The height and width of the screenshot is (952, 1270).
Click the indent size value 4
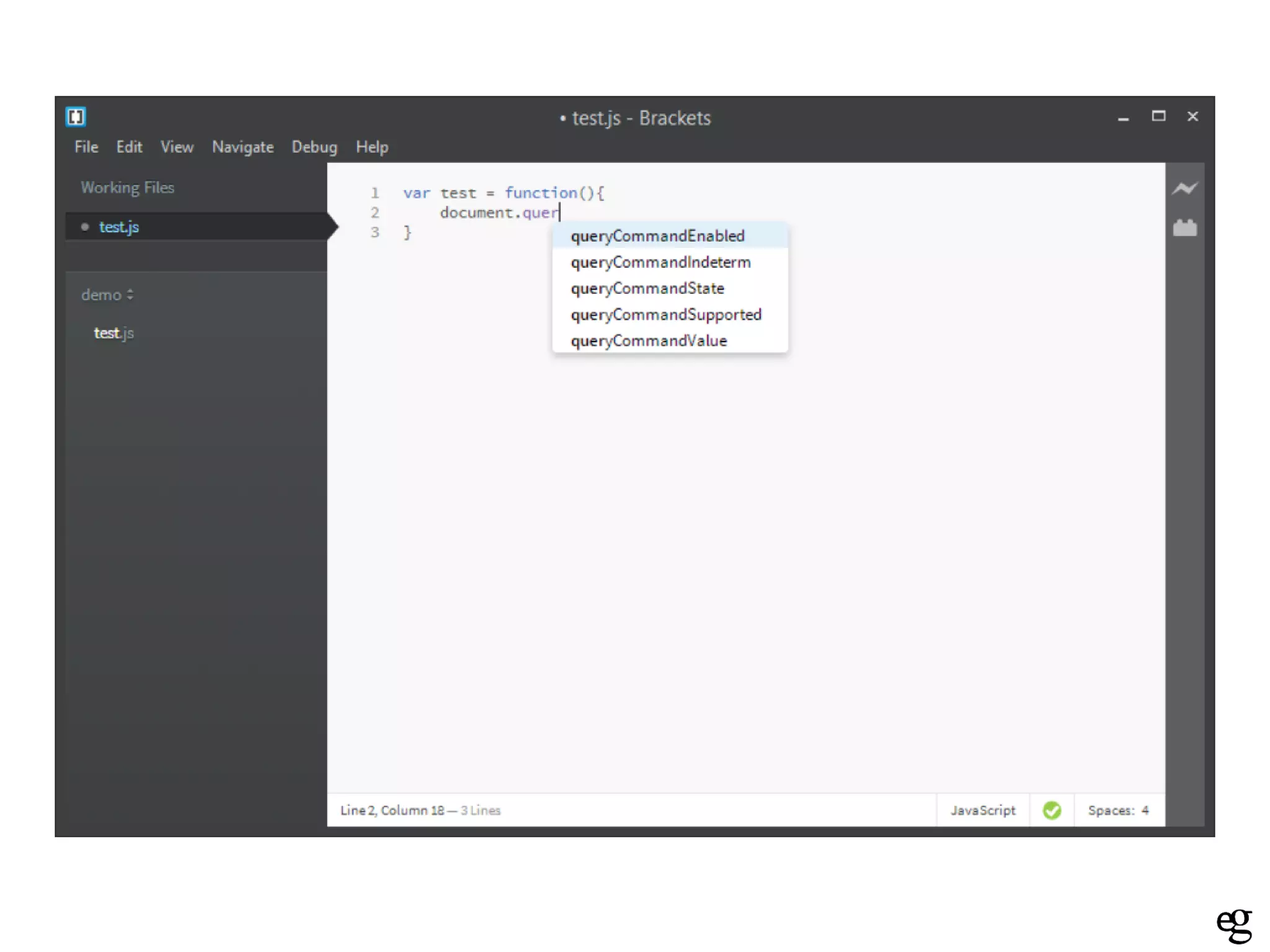[1145, 810]
